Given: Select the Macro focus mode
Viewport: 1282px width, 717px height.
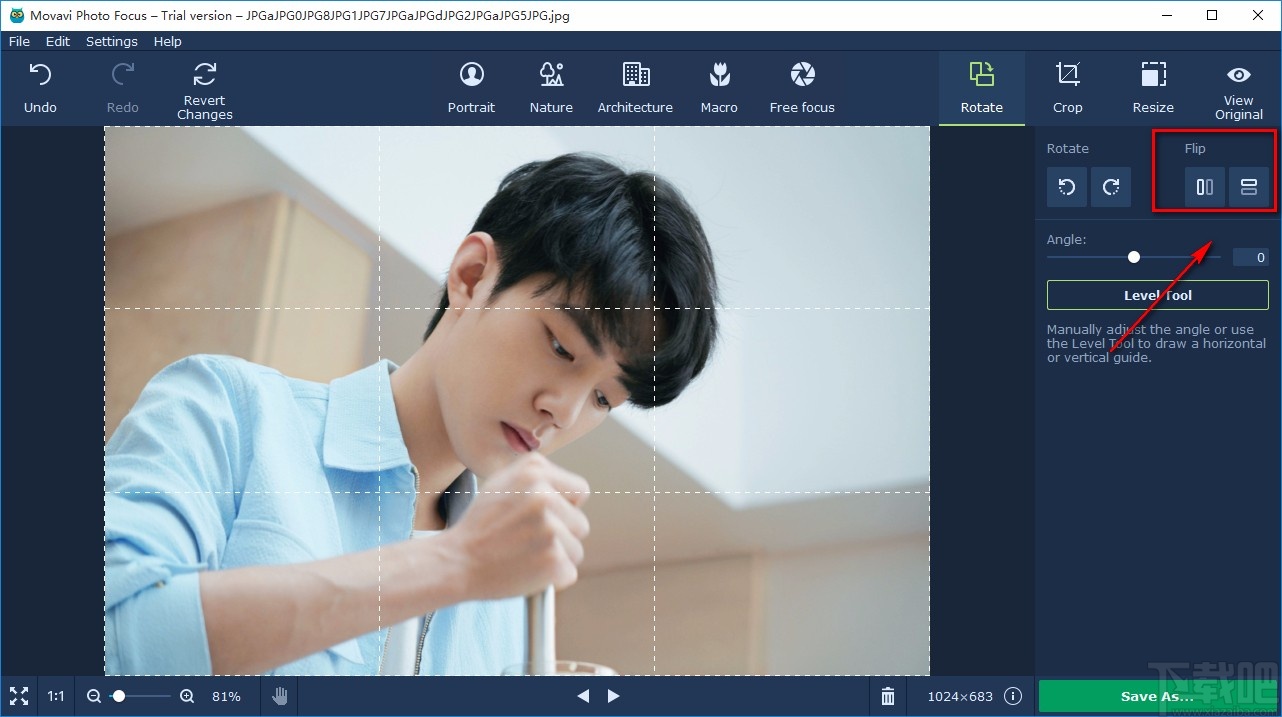Looking at the screenshot, I should point(718,88).
